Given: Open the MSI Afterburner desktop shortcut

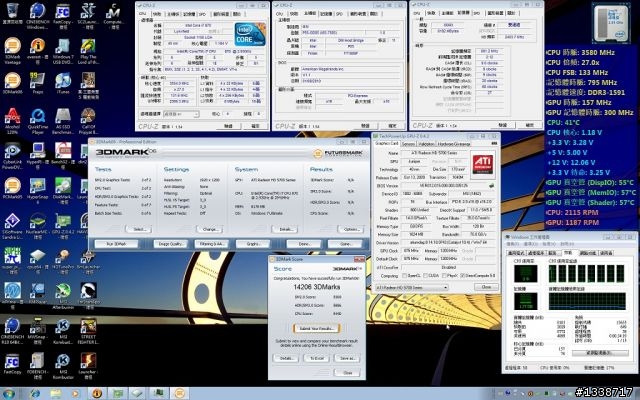Looking at the screenshot, I should pyautogui.click(x=62, y=296).
